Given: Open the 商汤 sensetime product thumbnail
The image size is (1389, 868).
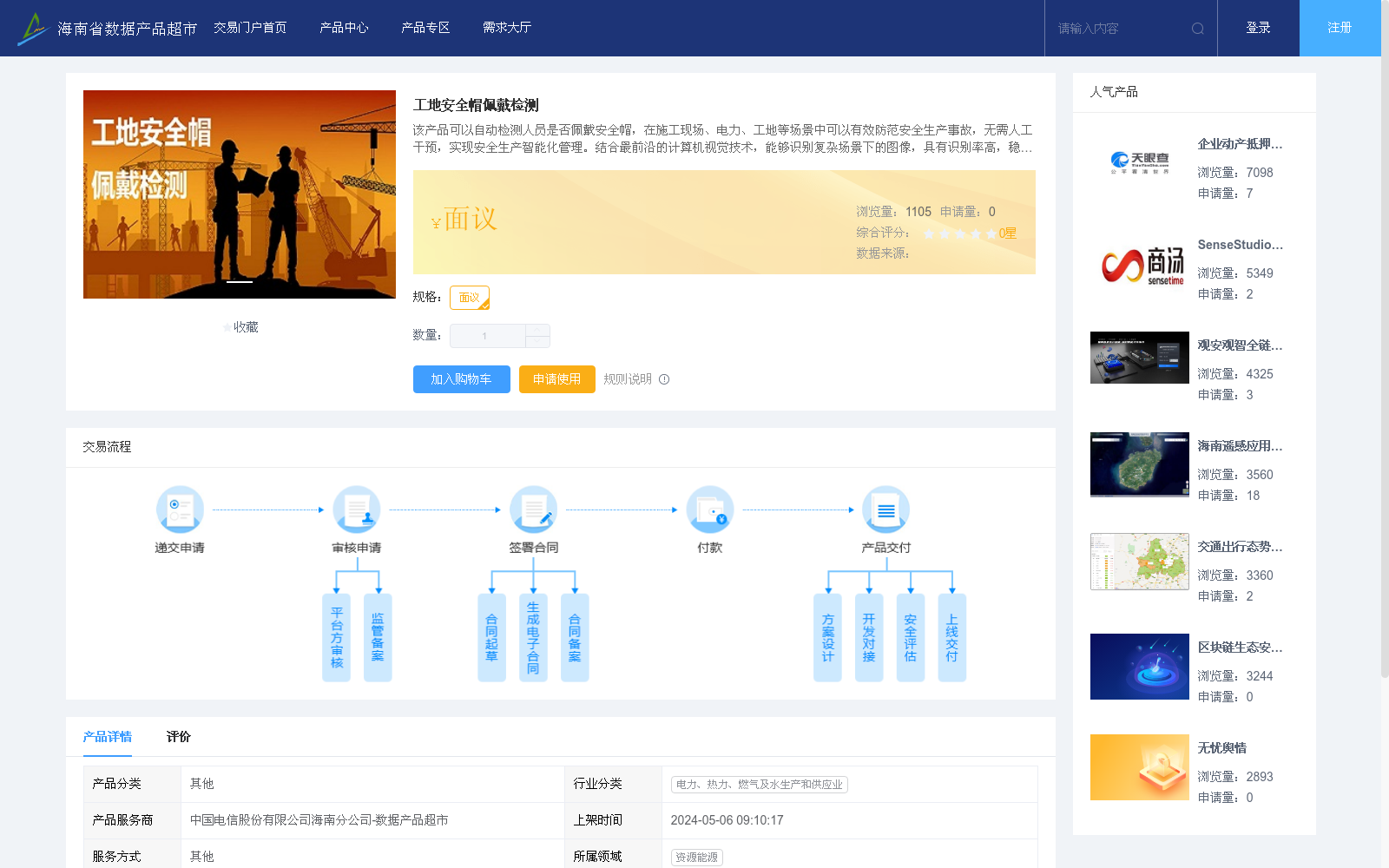Looking at the screenshot, I should click(1140, 264).
